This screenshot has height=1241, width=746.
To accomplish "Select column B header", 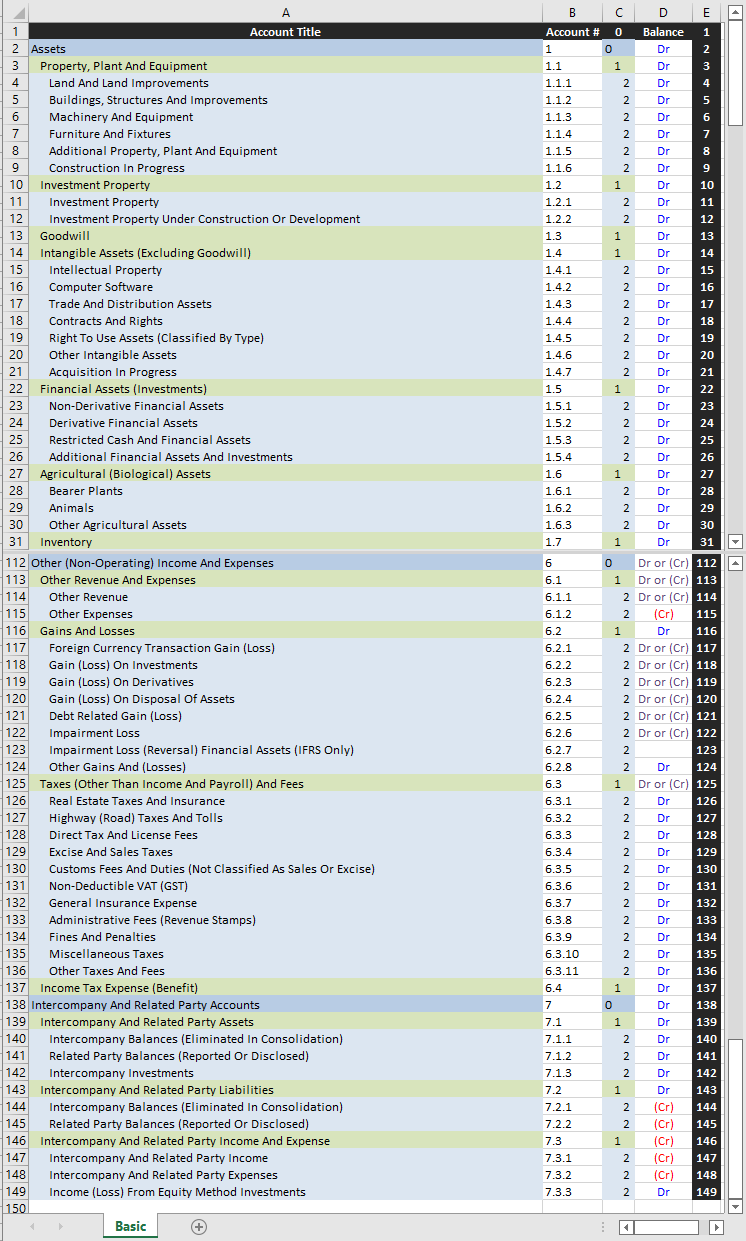I will tap(572, 12).
